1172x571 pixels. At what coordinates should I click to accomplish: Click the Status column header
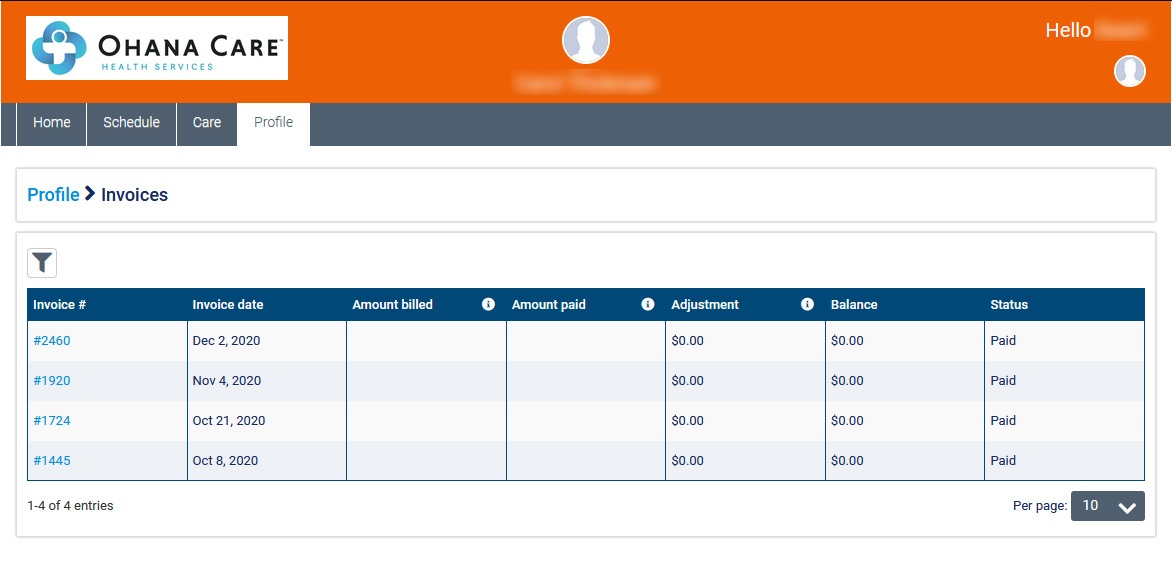pos(1009,305)
